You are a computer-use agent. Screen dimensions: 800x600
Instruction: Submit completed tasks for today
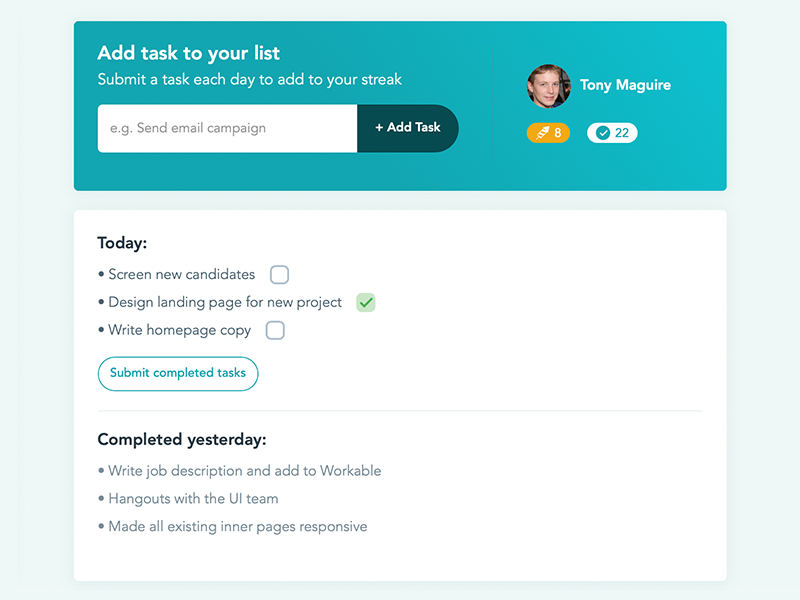point(177,373)
